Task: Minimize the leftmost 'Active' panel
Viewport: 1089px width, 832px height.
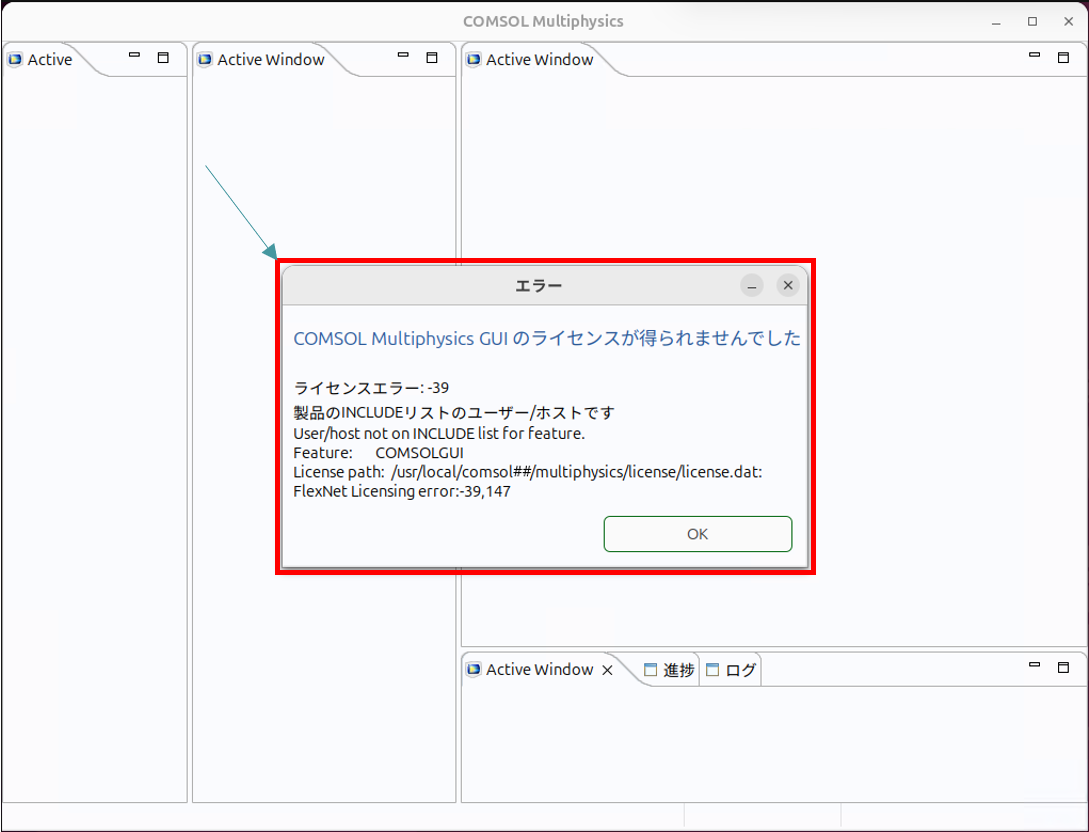Action: click(134, 58)
